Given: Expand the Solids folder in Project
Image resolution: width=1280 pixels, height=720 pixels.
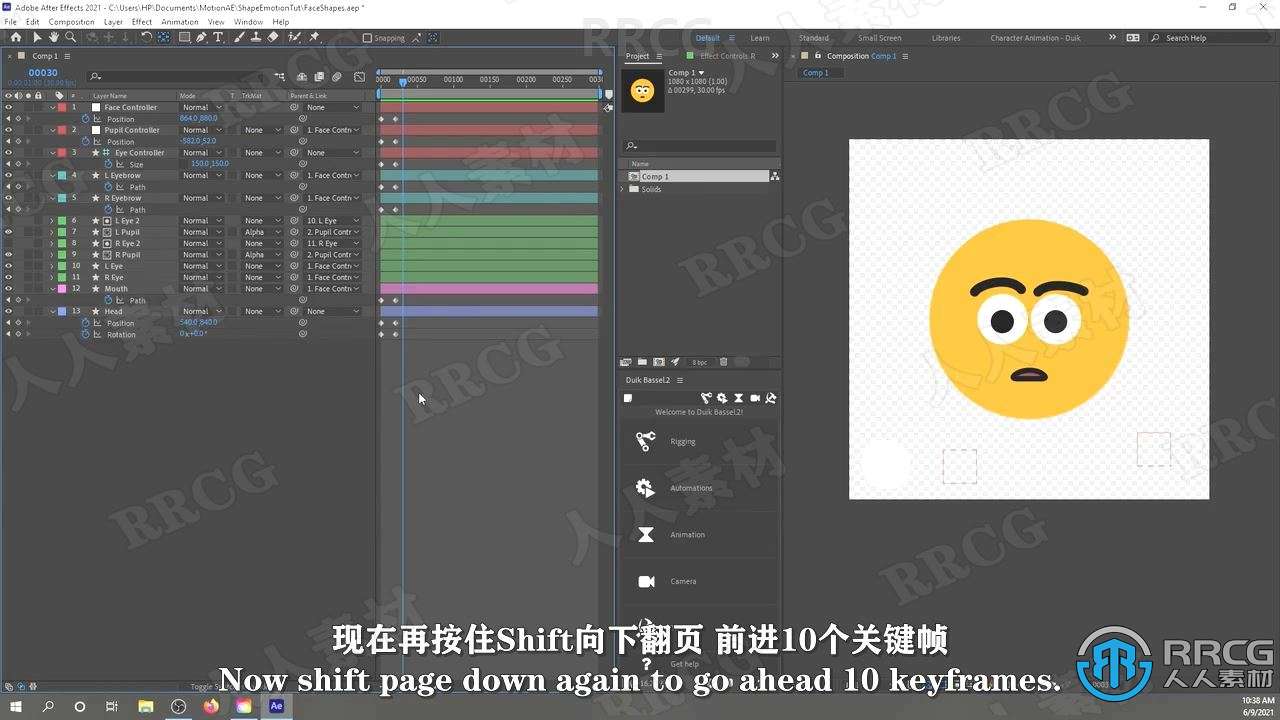Looking at the screenshot, I should click(x=623, y=189).
